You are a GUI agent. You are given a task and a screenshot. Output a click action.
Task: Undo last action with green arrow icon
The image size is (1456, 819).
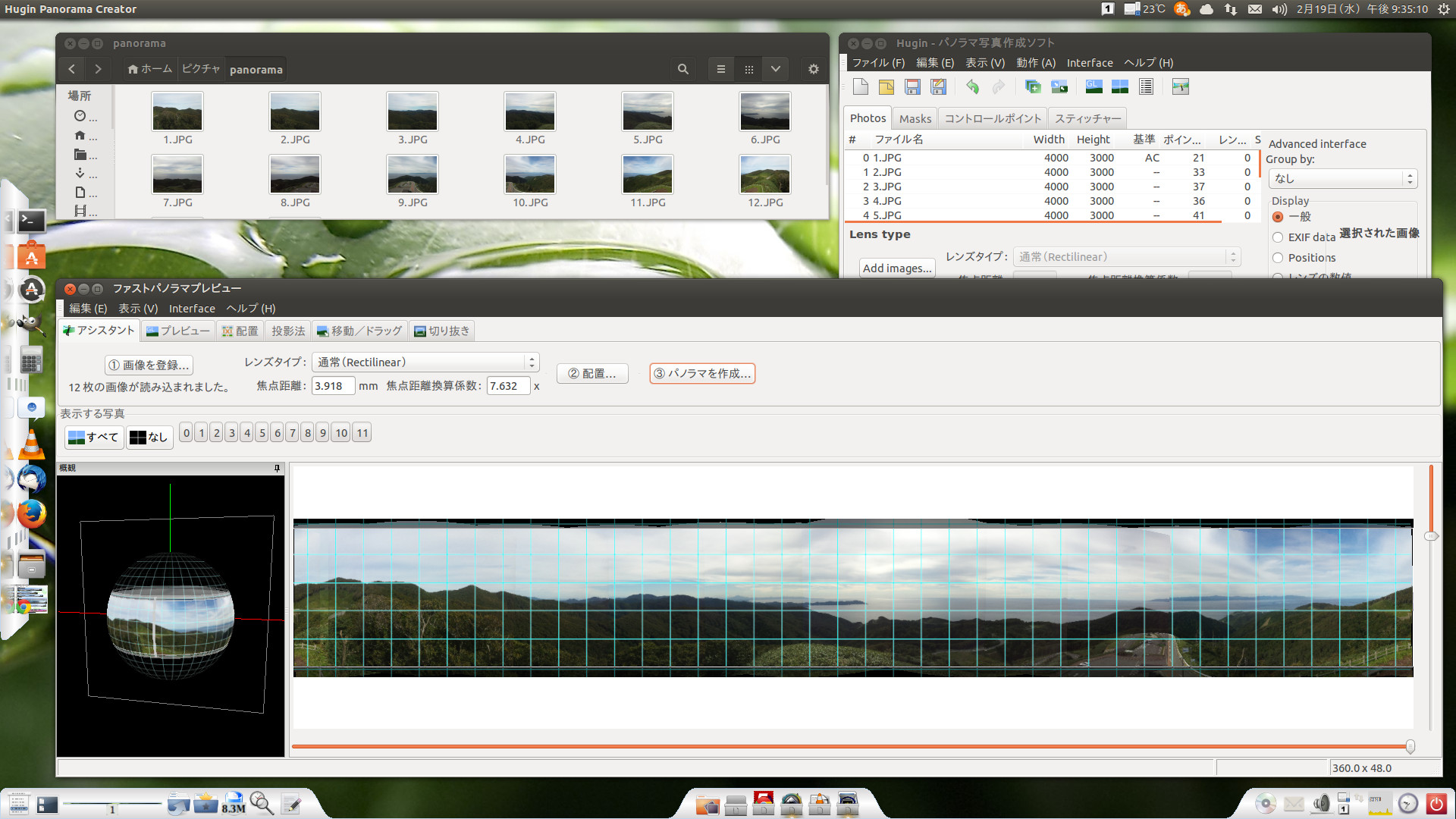(972, 86)
